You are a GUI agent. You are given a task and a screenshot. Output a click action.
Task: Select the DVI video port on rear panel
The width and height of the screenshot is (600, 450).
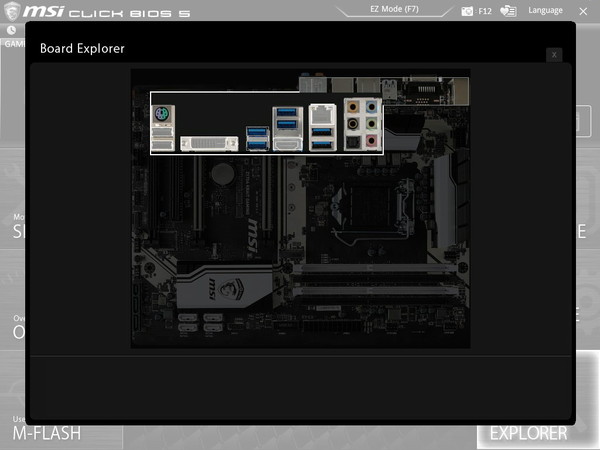pos(209,143)
